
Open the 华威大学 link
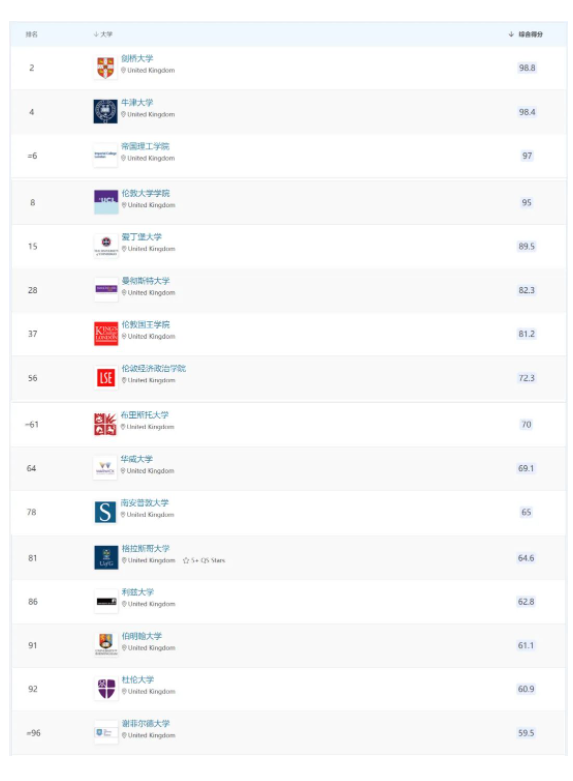[137, 459]
